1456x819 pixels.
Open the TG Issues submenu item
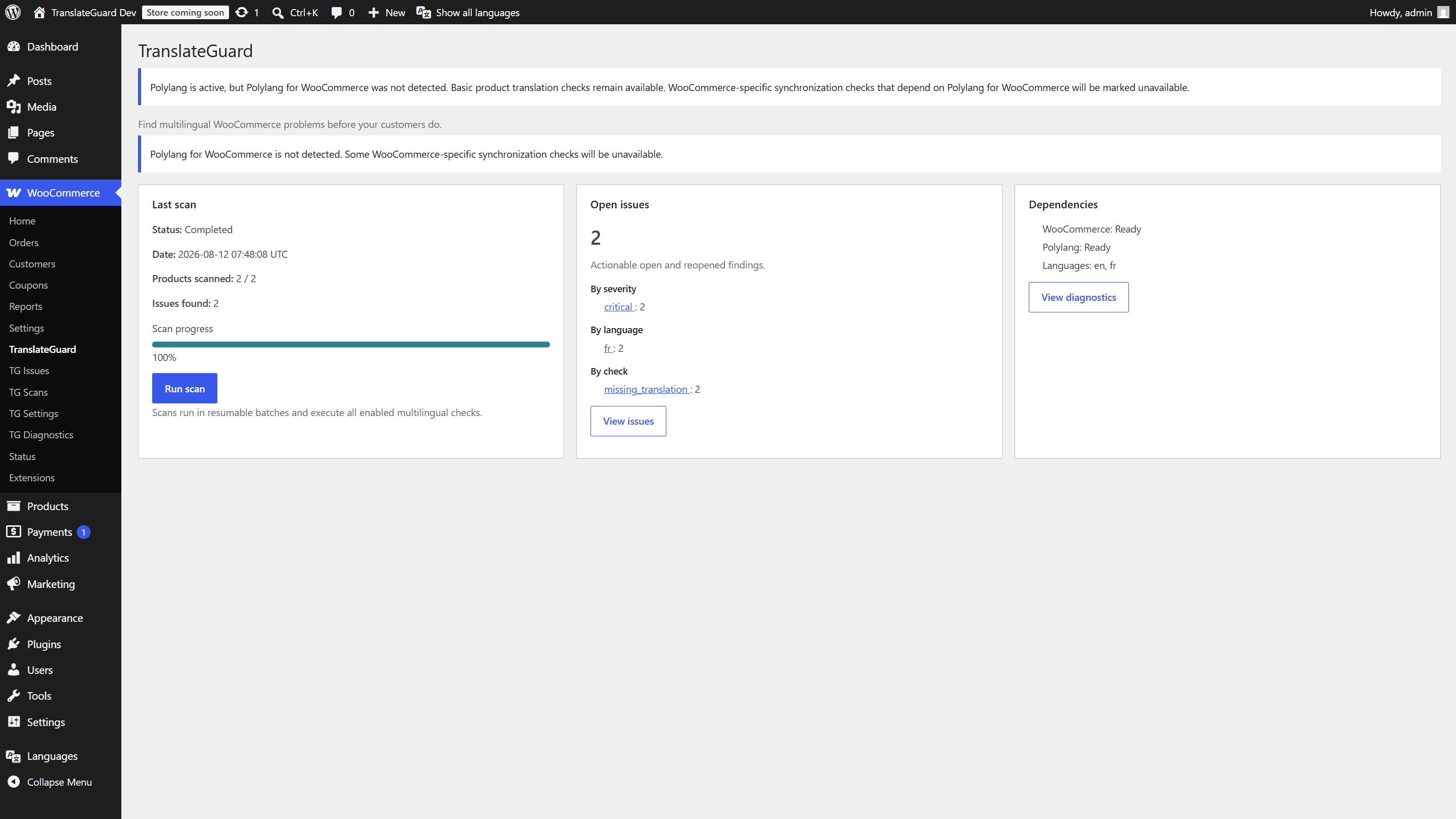click(29, 371)
